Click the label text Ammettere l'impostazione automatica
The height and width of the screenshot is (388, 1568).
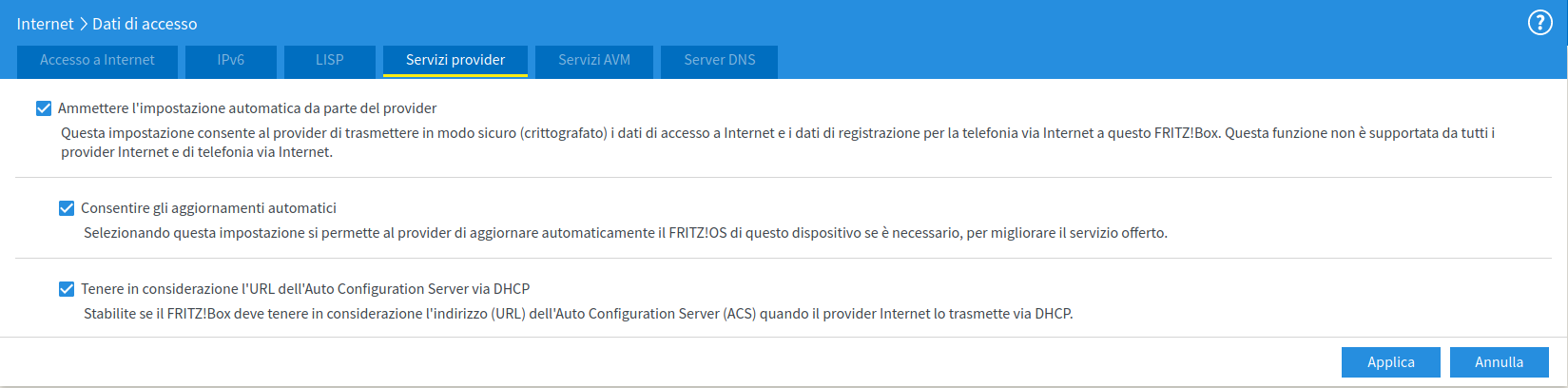[247, 108]
